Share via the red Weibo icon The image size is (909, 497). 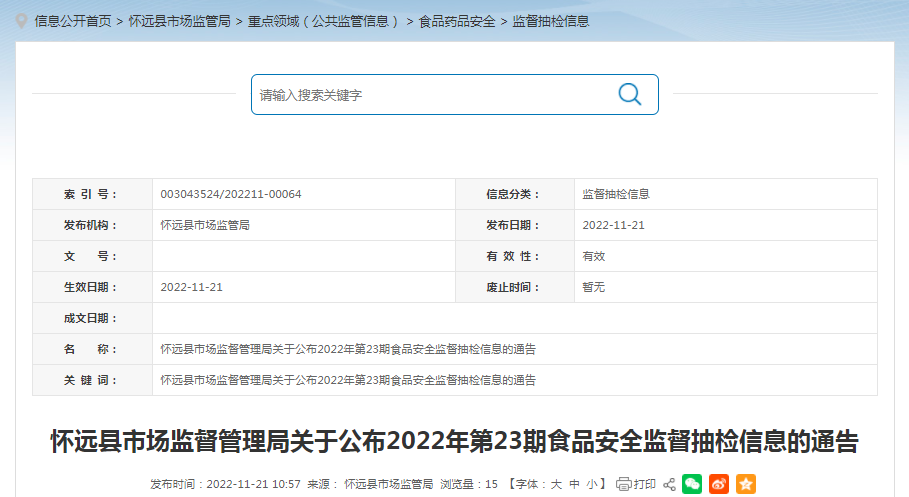coord(719,484)
